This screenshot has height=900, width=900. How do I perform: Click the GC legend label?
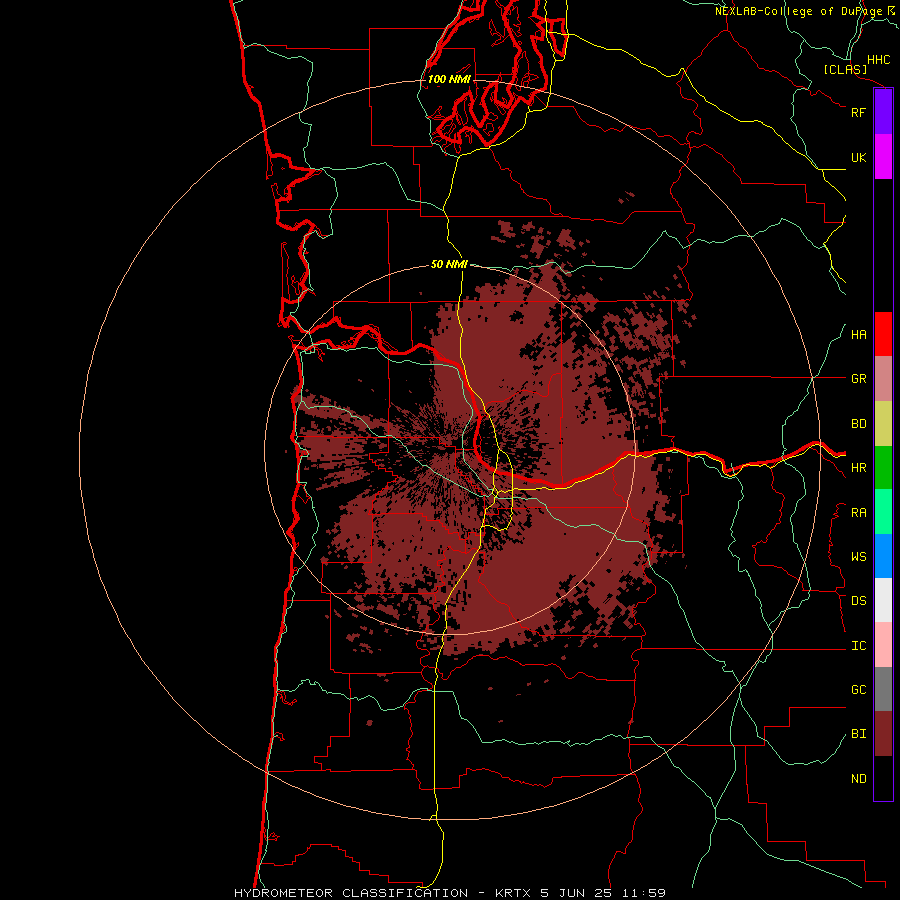(858, 690)
